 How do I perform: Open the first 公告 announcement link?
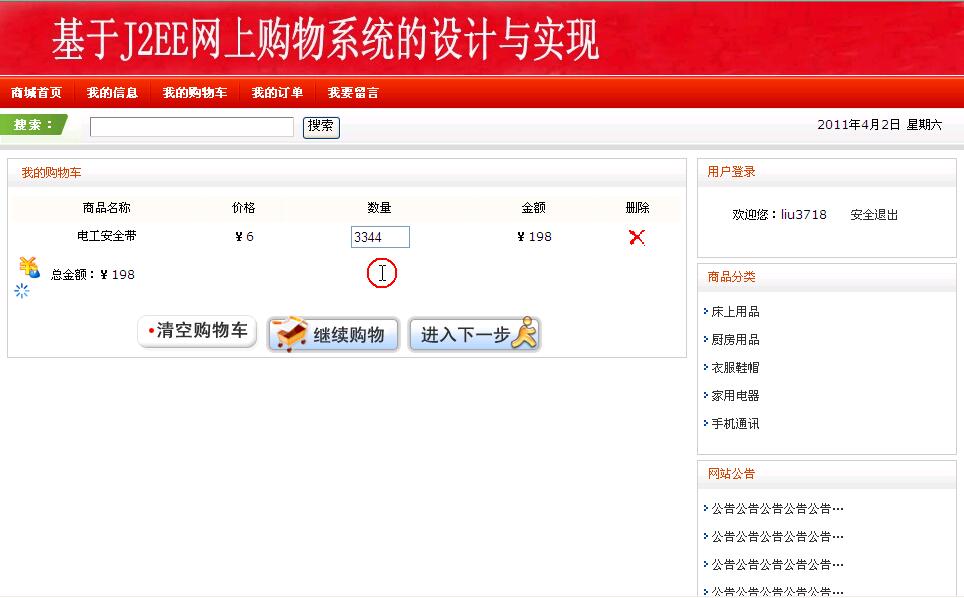777,508
